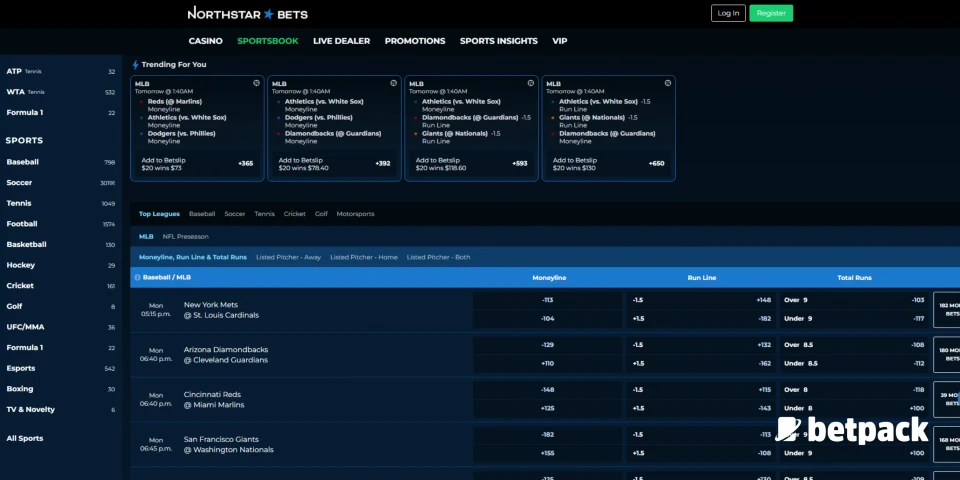Screen dimensions: 960x480
Task: Add the +392 parlay to betslip
Action: click(334, 163)
